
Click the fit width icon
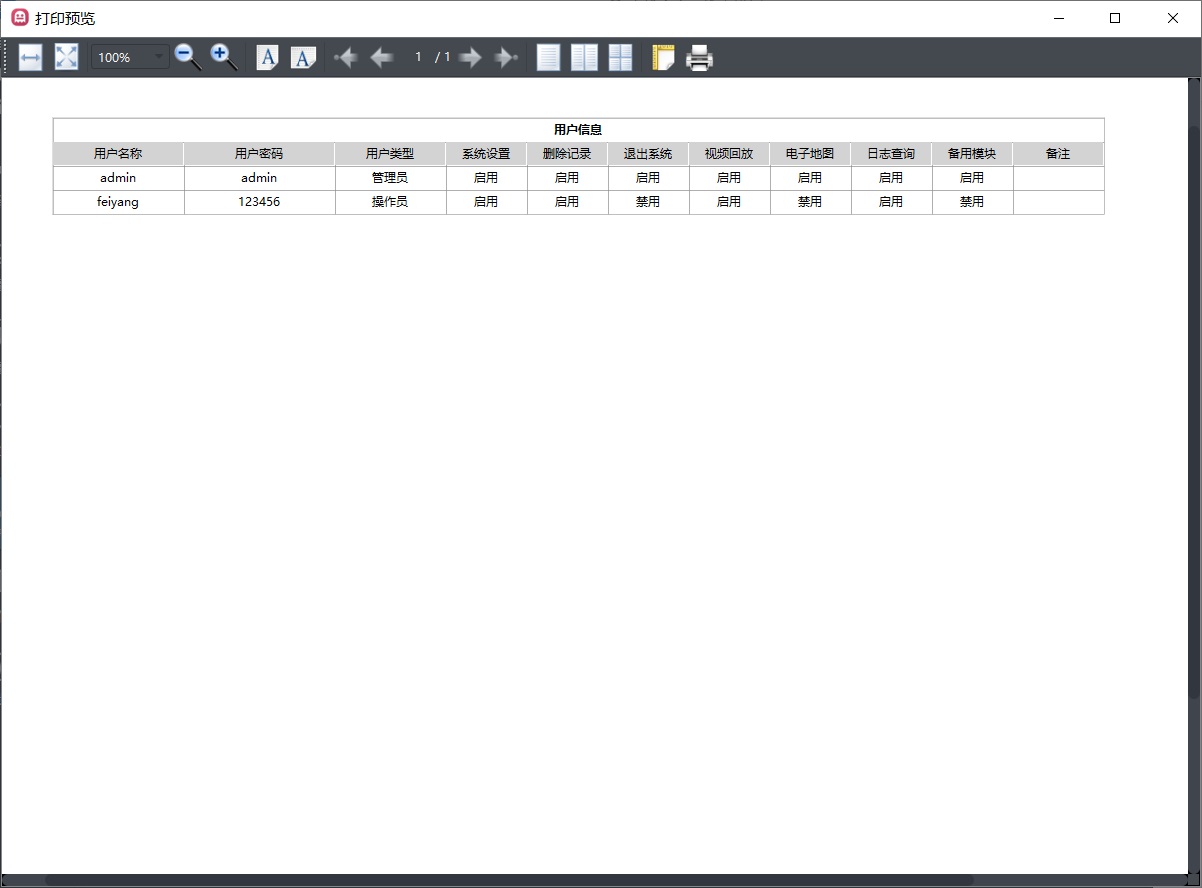(x=30, y=58)
